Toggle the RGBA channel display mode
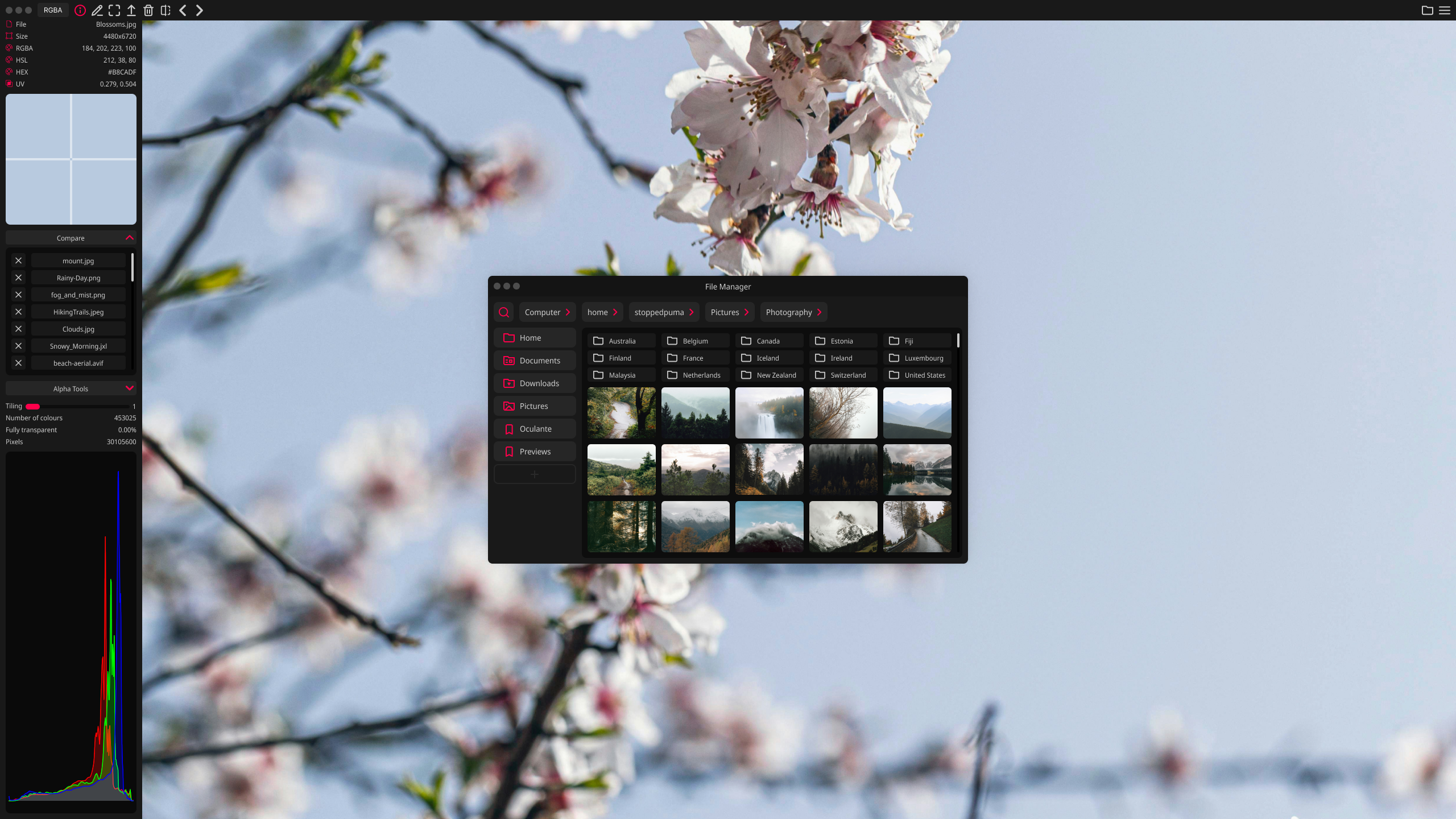This screenshot has height=819, width=1456. tap(52, 10)
